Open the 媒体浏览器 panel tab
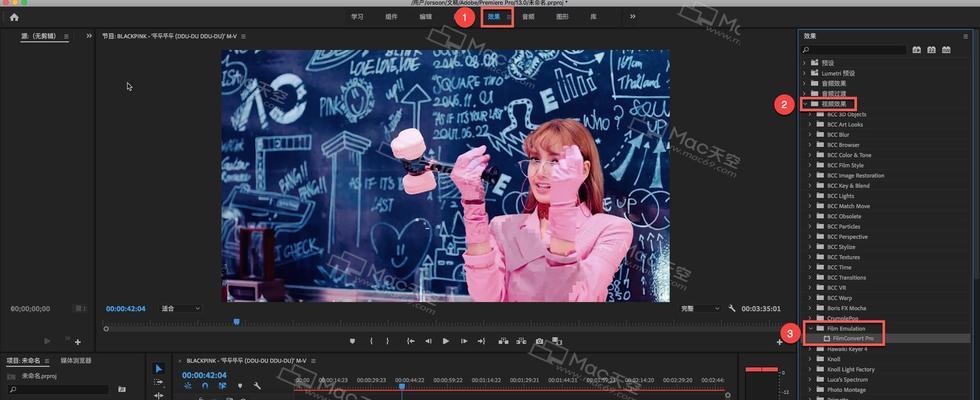980x400 pixels. click(x=76, y=361)
